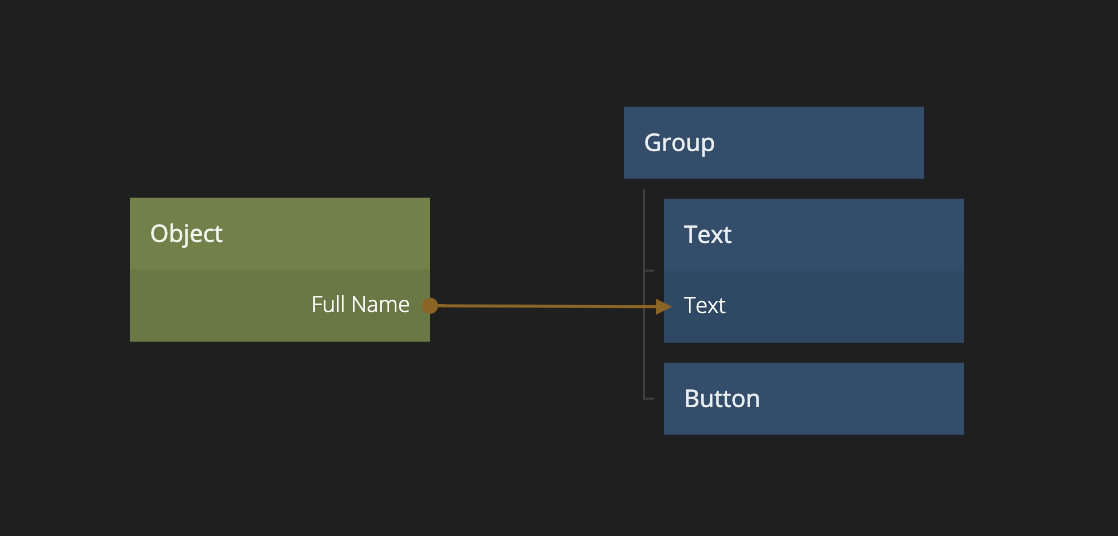Click the hierarchy tick beside the Text node
This screenshot has width=1118, height=536.
(x=649, y=271)
